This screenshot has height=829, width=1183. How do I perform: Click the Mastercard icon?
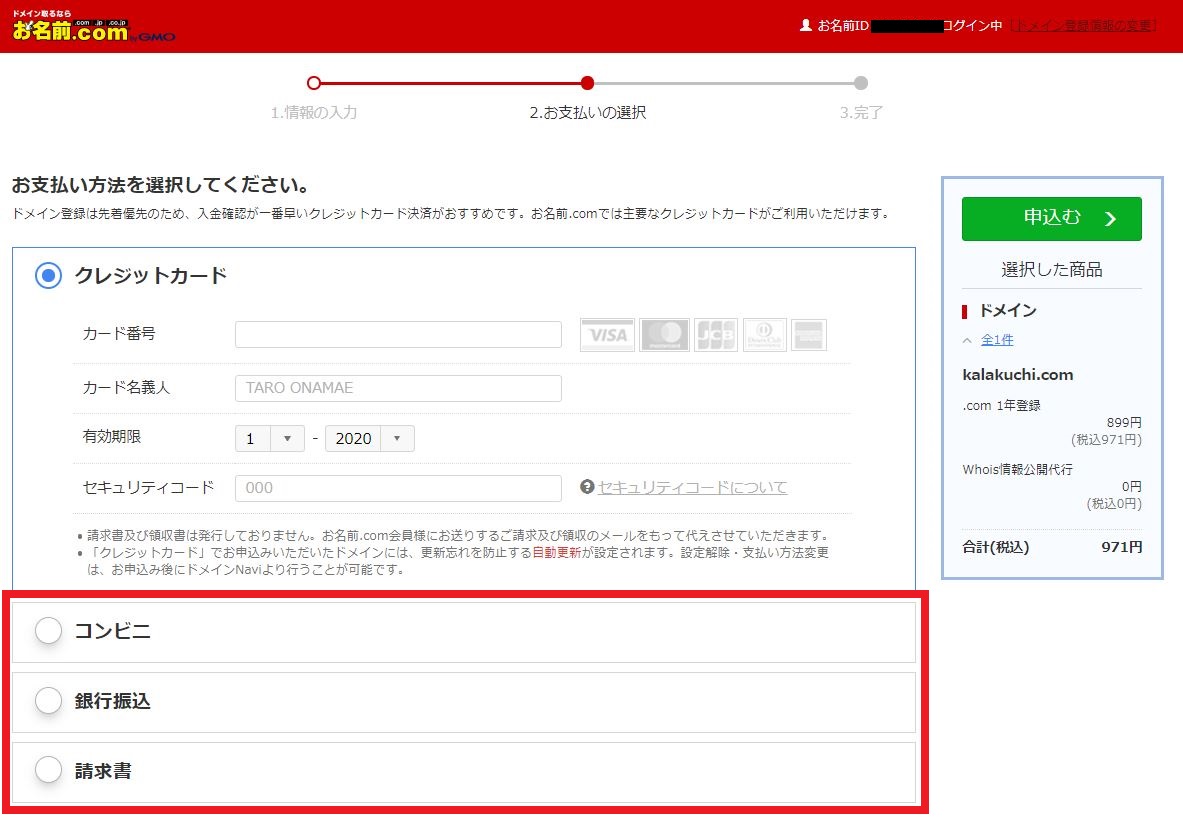[x=664, y=335]
